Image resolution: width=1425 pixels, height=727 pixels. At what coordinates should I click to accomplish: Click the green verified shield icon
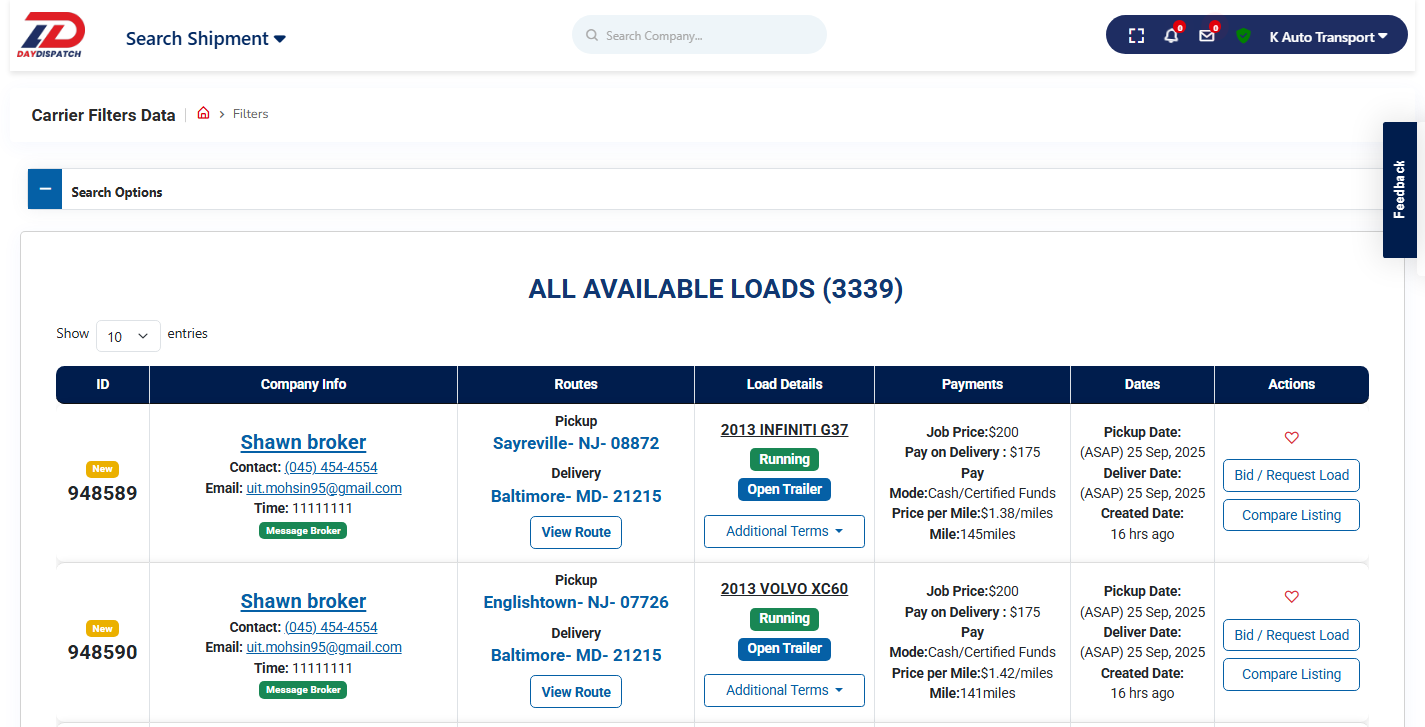pyautogui.click(x=1243, y=36)
